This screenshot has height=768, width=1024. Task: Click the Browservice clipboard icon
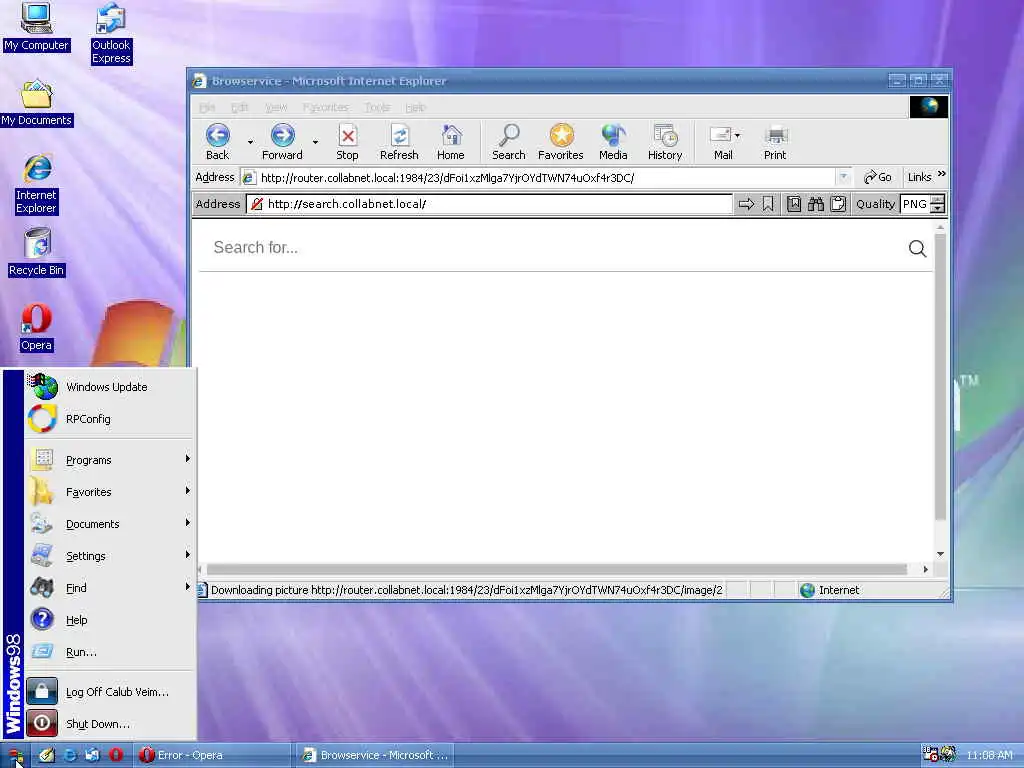click(x=839, y=204)
